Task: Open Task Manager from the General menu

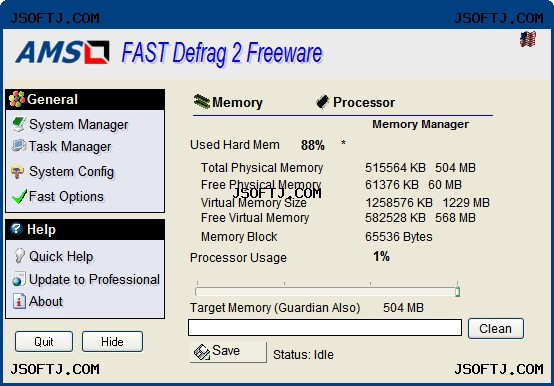Action: (x=61, y=146)
